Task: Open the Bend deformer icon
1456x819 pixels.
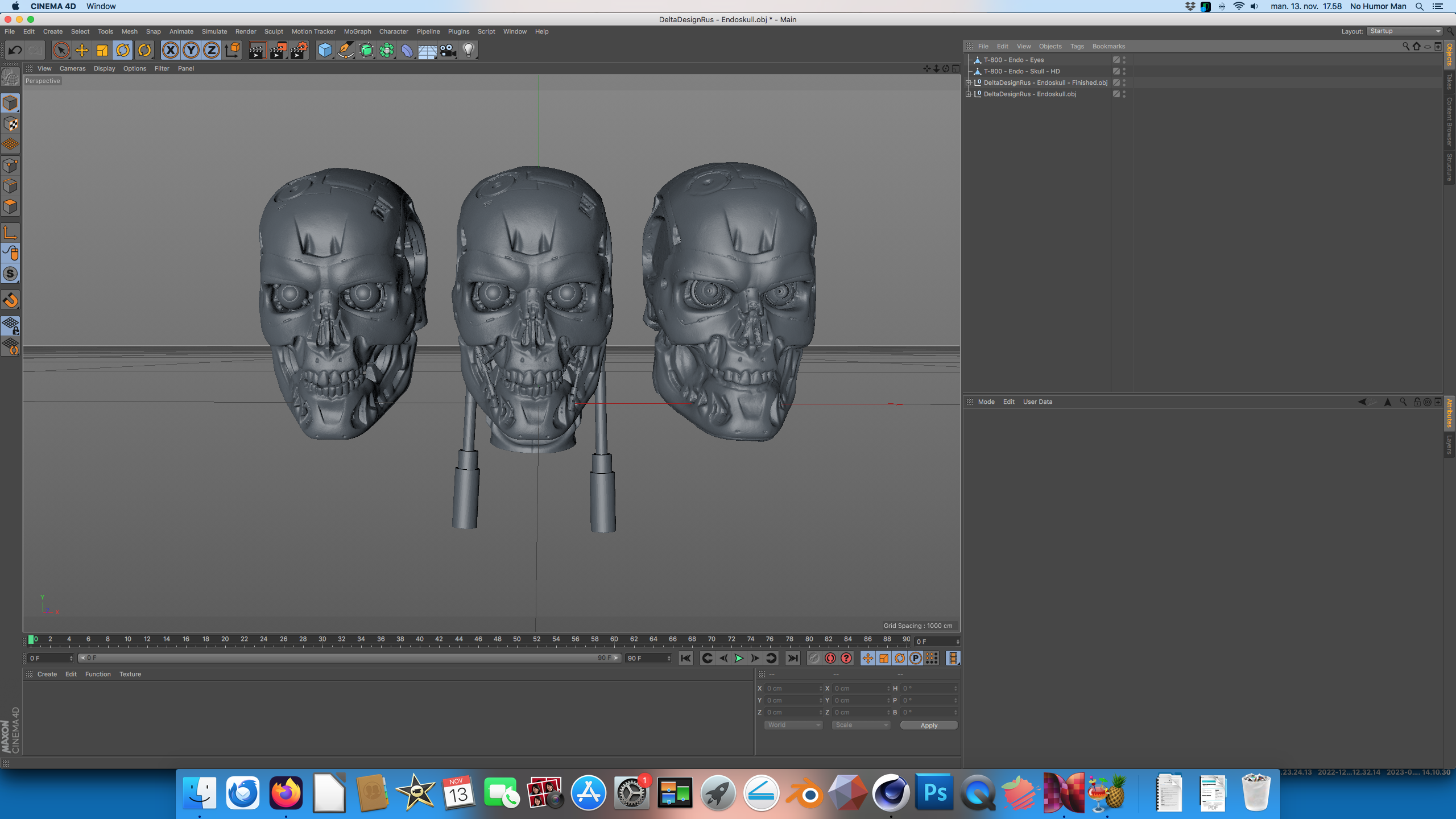Action: pyautogui.click(x=407, y=50)
